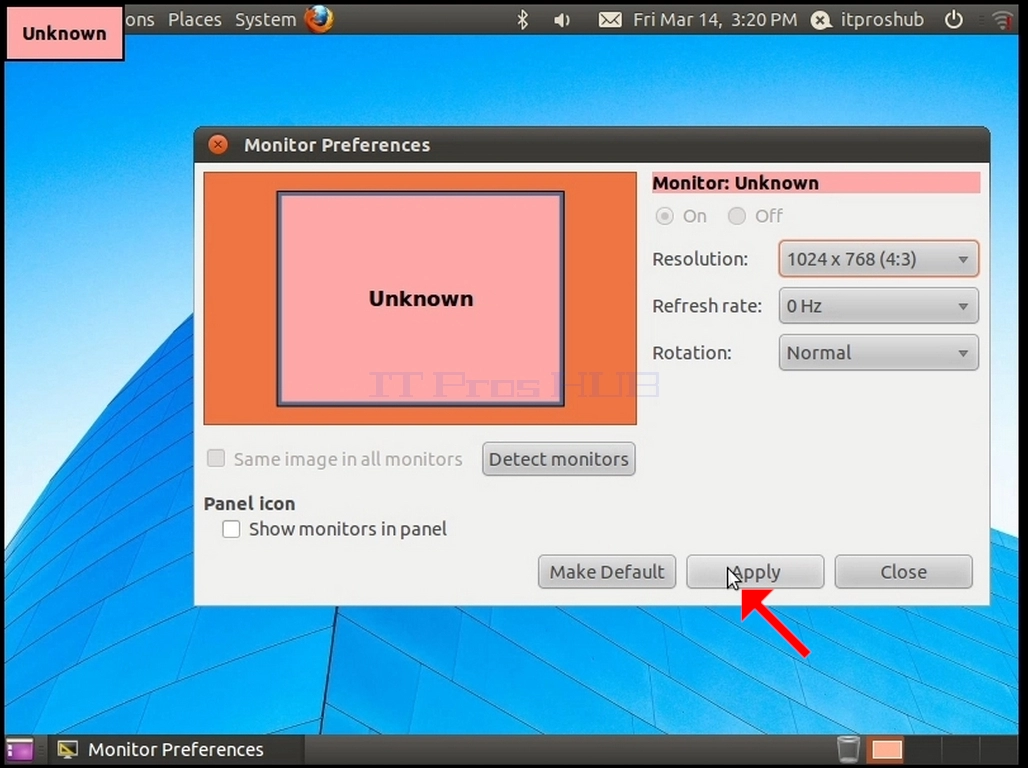Open the mail envelope indicator

coord(610,20)
